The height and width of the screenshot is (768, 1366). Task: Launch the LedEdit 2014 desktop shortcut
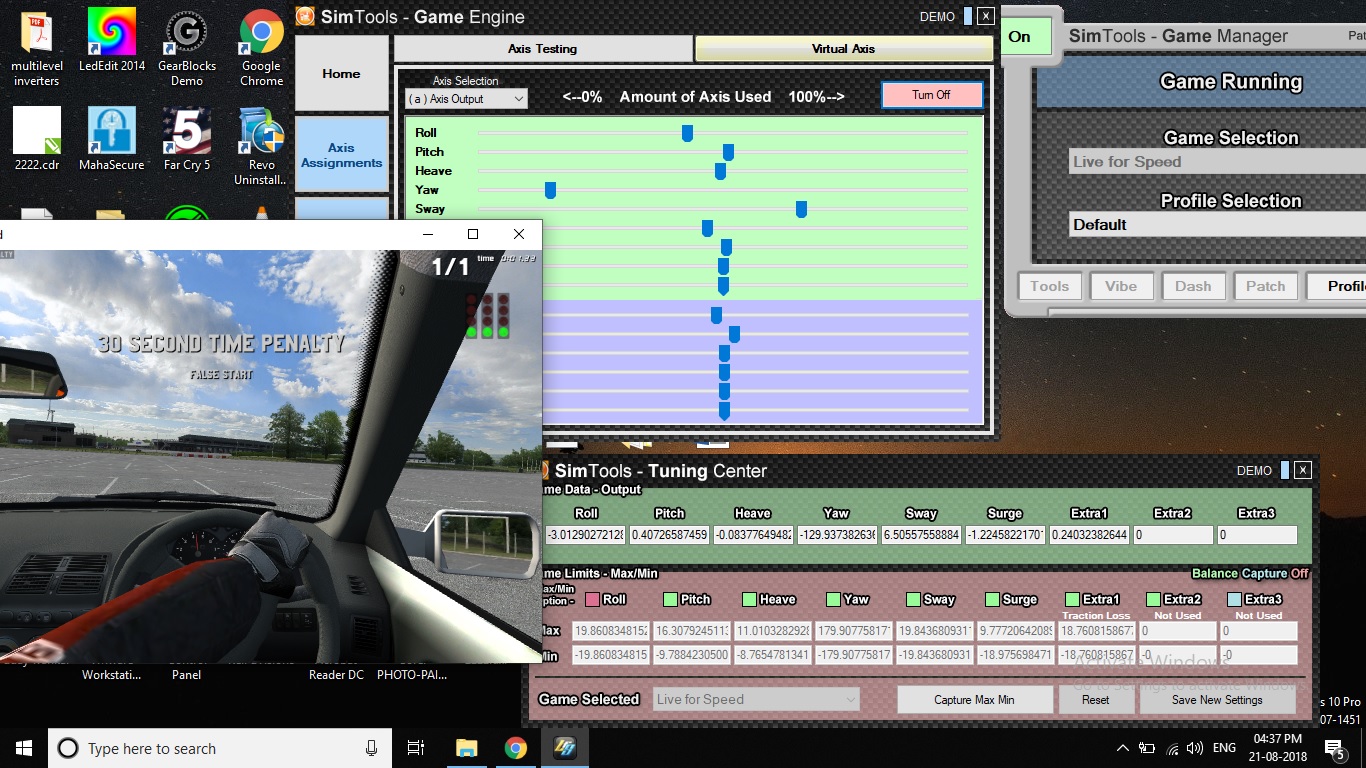(x=112, y=40)
